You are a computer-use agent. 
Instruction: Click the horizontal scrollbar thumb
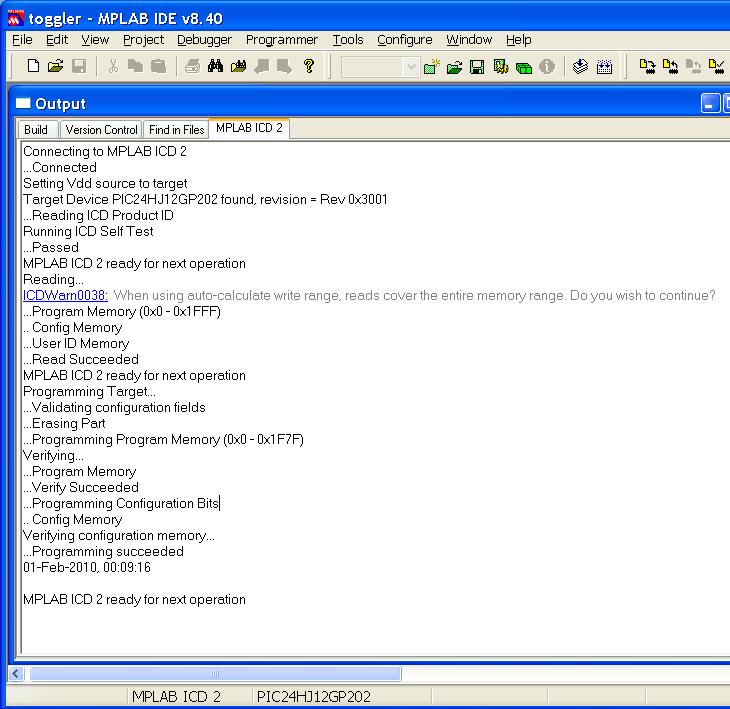215,673
